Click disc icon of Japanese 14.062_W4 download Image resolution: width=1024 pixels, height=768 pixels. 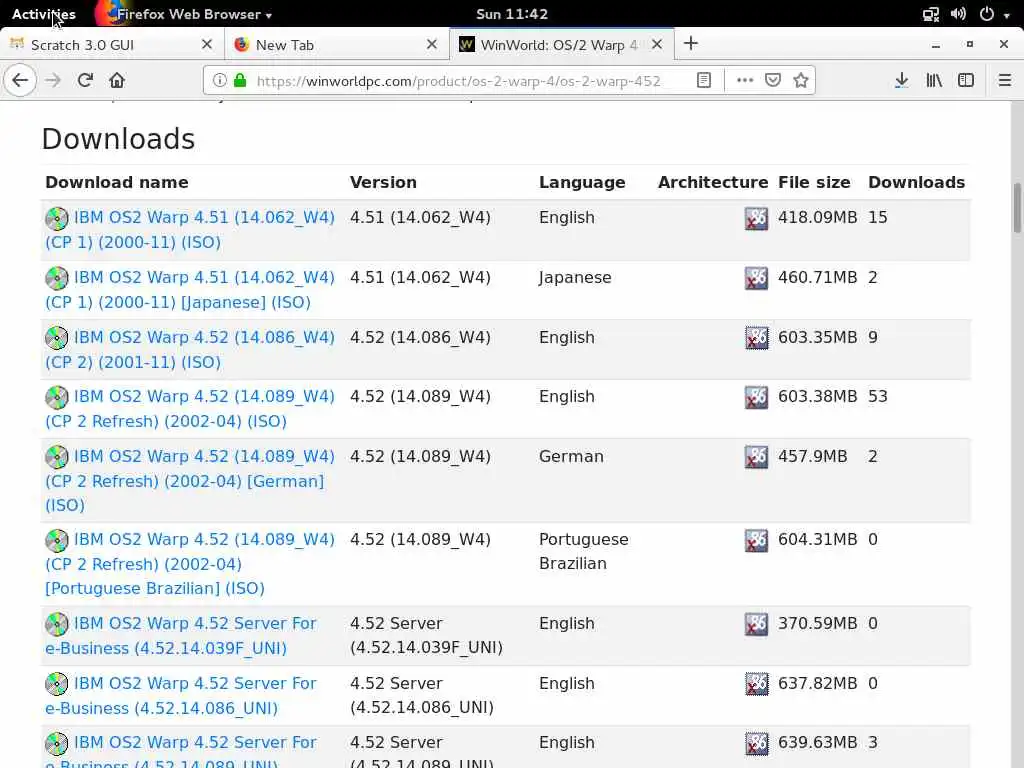(x=57, y=278)
